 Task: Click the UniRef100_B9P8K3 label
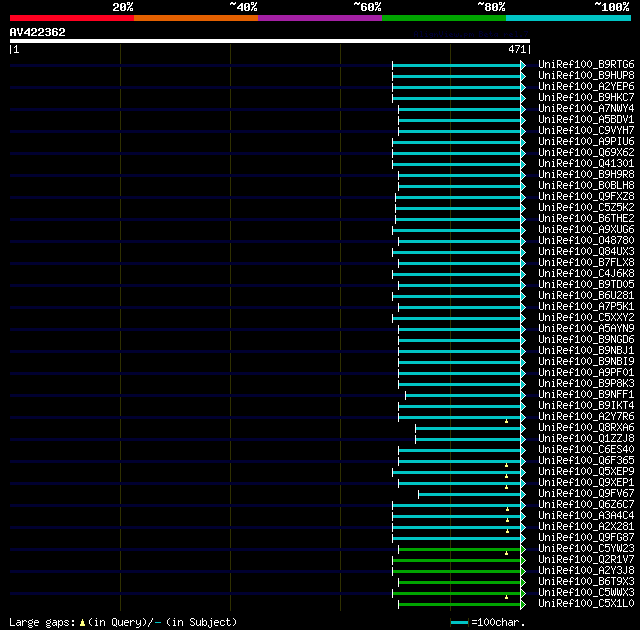(586, 384)
